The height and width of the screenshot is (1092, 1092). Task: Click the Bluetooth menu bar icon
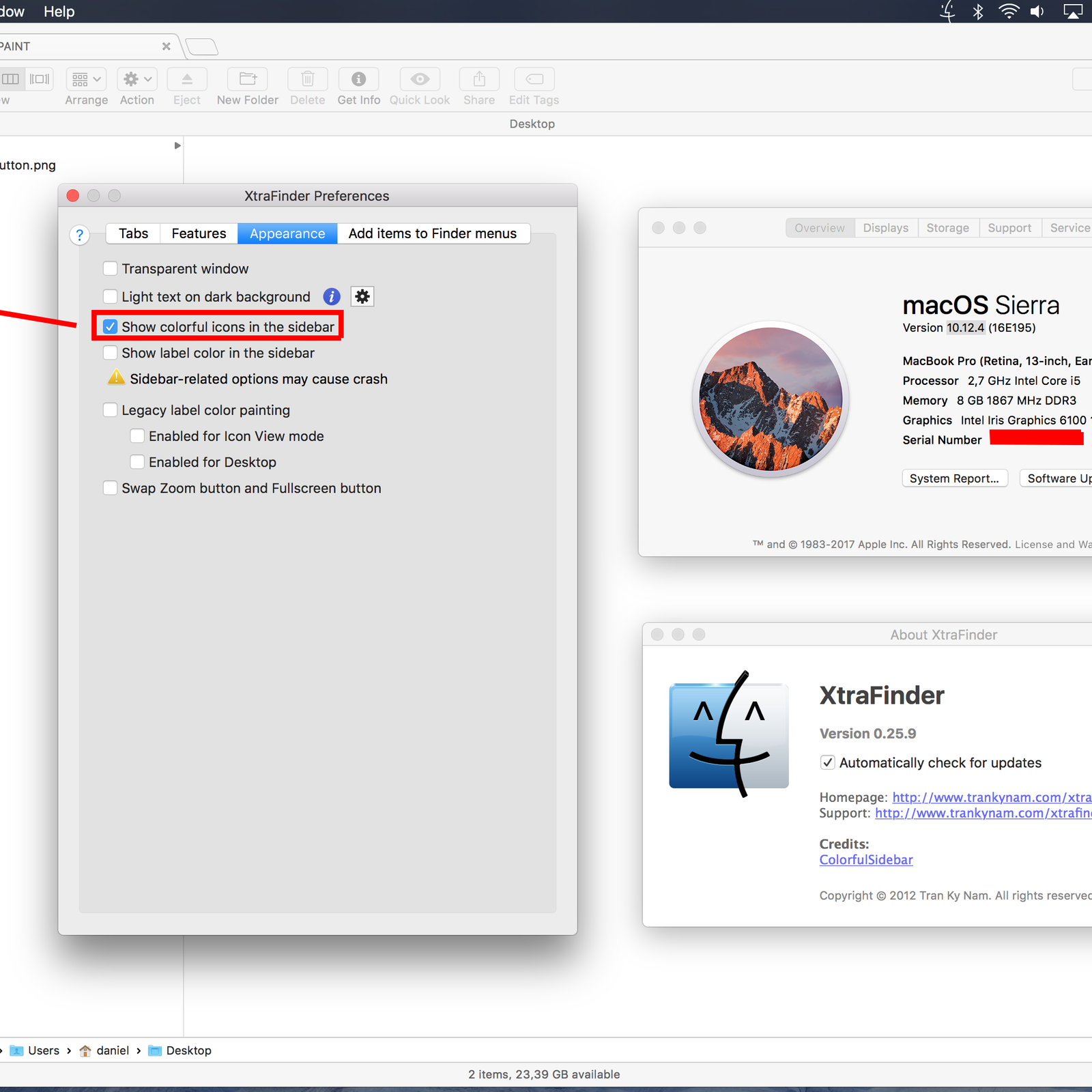pyautogui.click(x=978, y=12)
